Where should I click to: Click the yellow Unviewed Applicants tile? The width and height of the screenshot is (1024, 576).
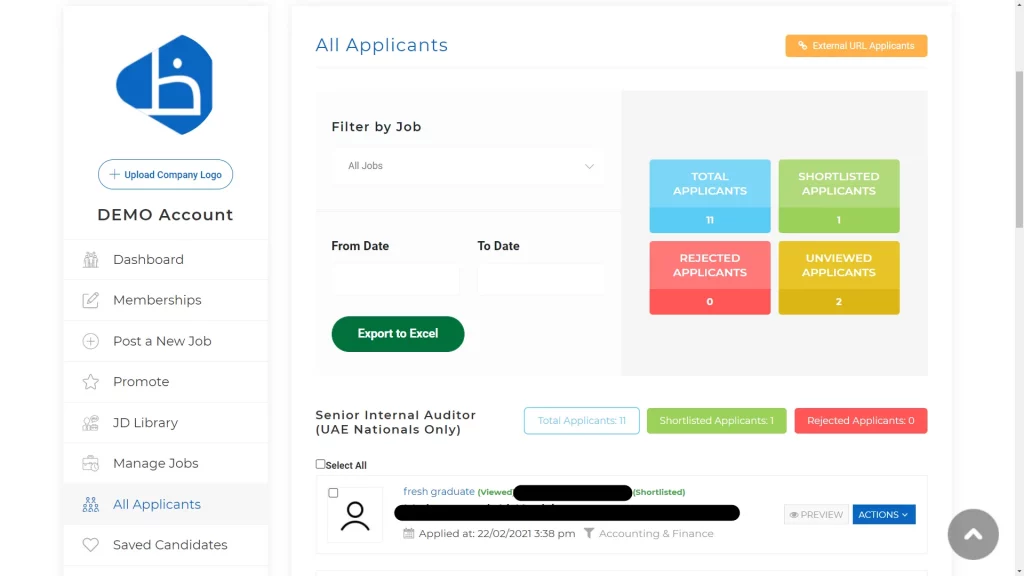point(839,278)
